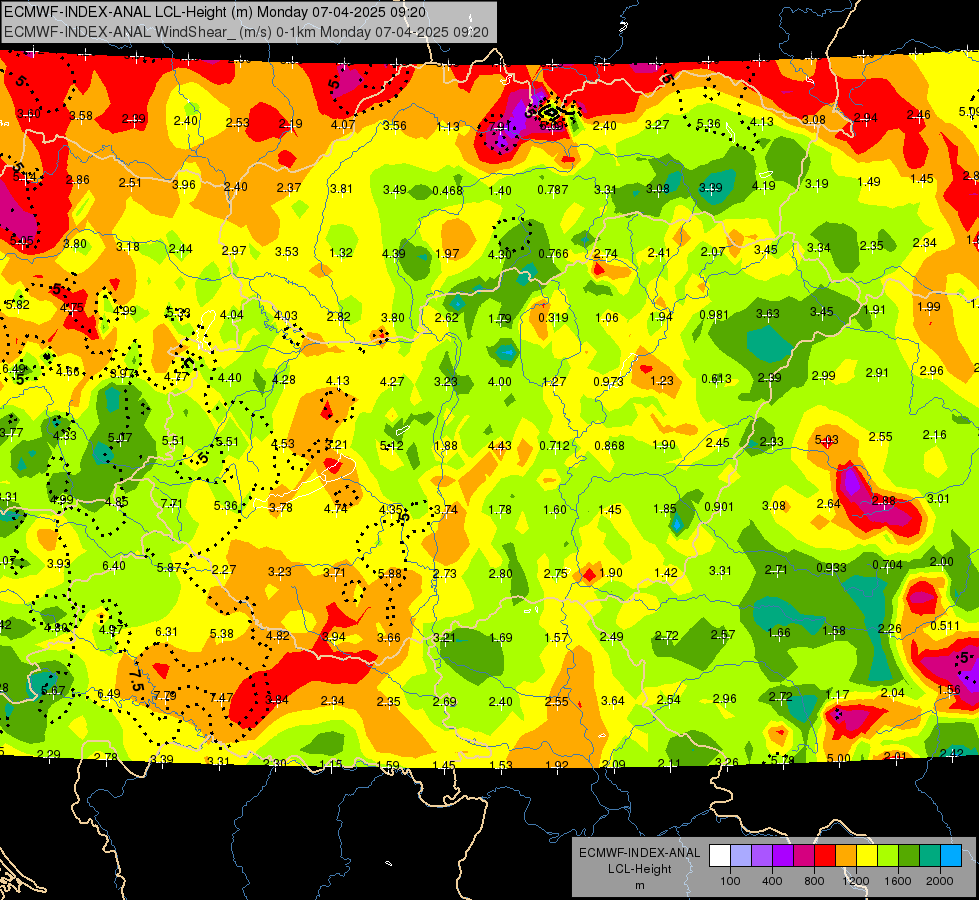Screen dimensions: 979x900
Task: Click the sky blue legend swatch
Action: tap(951, 856)
